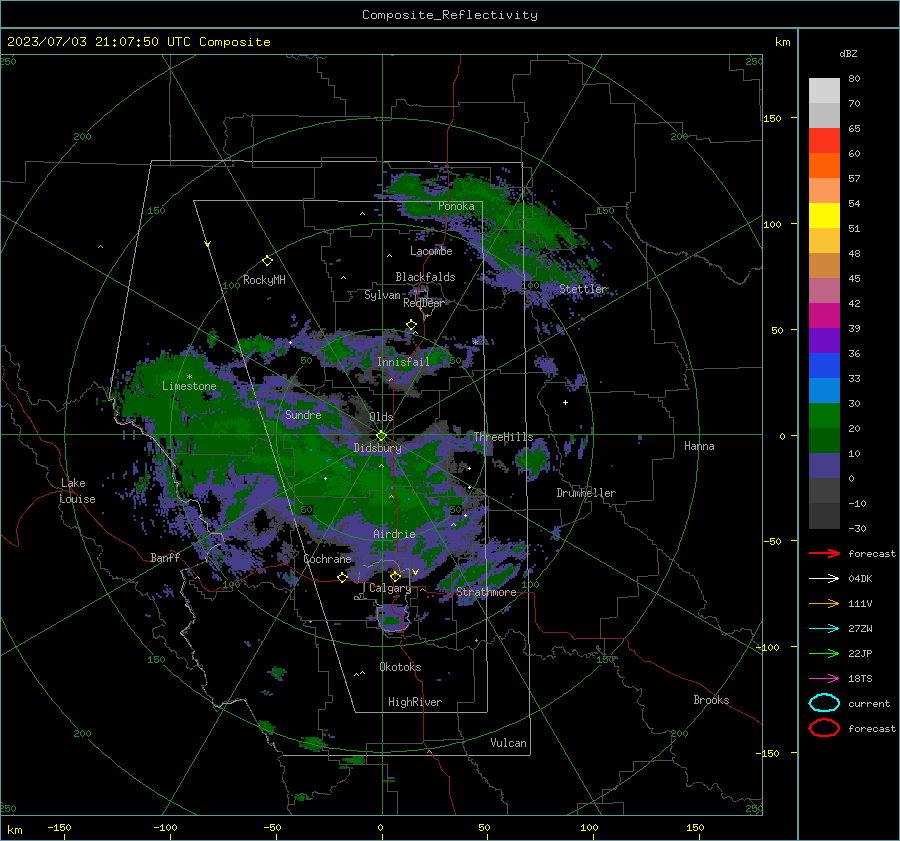Click the RedDeer city label

[x=423, y=303]
